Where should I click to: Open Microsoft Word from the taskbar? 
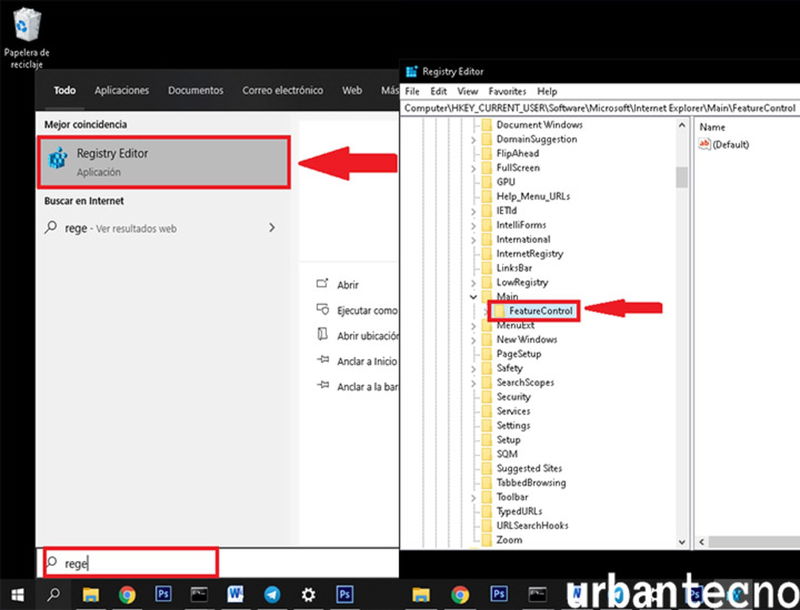point(233,595)
